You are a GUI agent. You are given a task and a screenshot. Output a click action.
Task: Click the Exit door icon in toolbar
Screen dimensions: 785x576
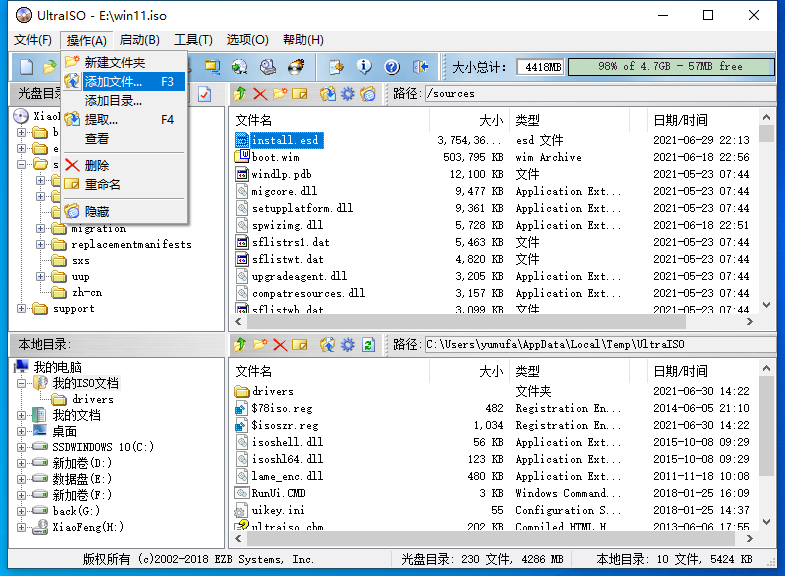point(420,67)
